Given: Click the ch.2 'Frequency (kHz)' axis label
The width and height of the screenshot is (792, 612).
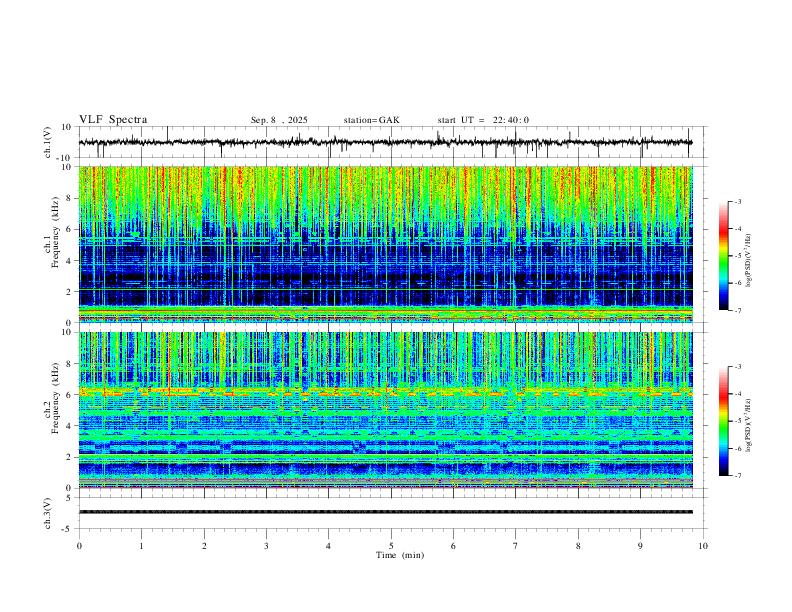Looking at the screenshot, I should (x=56, y=398).
